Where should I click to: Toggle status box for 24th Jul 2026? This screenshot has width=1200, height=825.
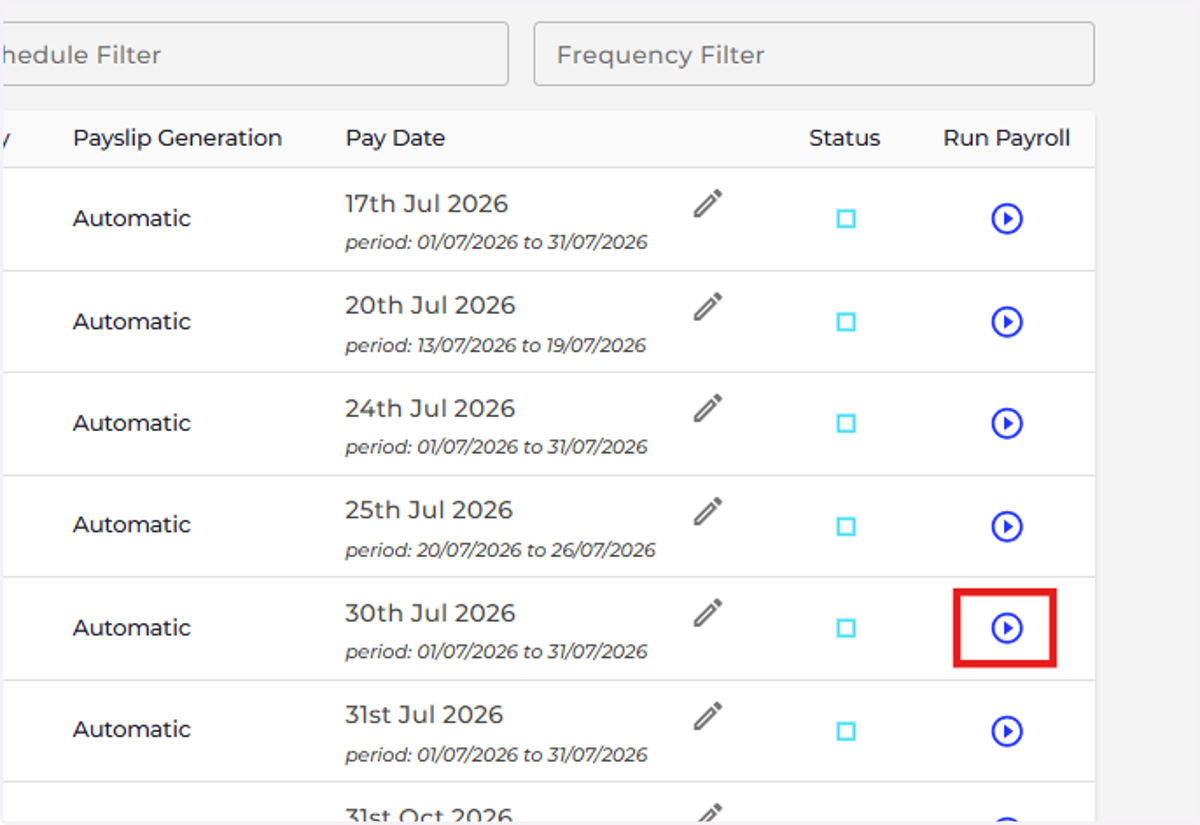[x=846, y=424]
